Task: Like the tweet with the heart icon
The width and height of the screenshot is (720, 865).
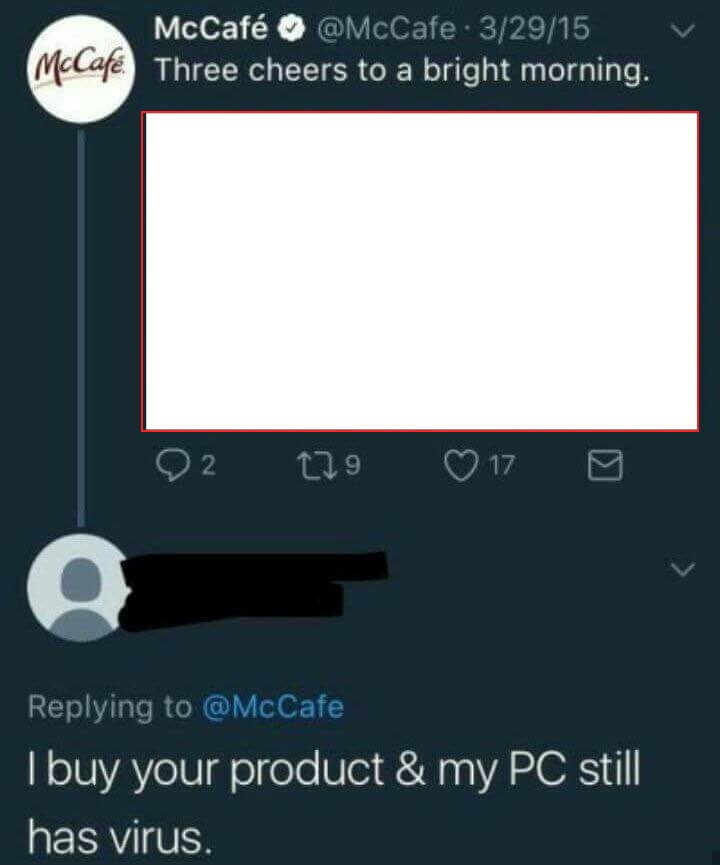Action: click(x=461, y=465)
